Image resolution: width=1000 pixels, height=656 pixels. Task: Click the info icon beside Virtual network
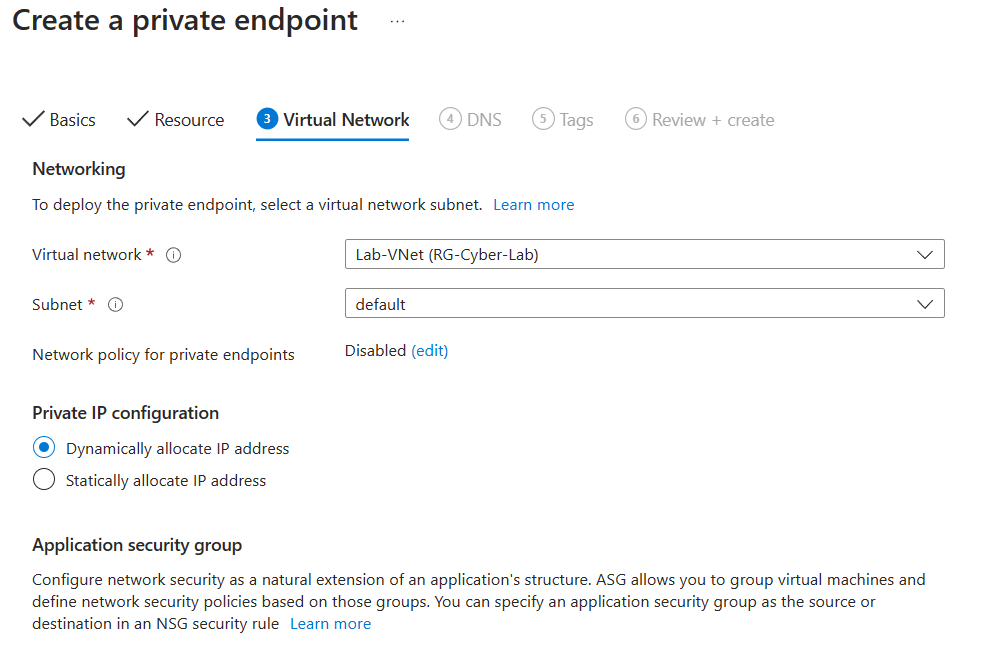click(x=173, y=254)
